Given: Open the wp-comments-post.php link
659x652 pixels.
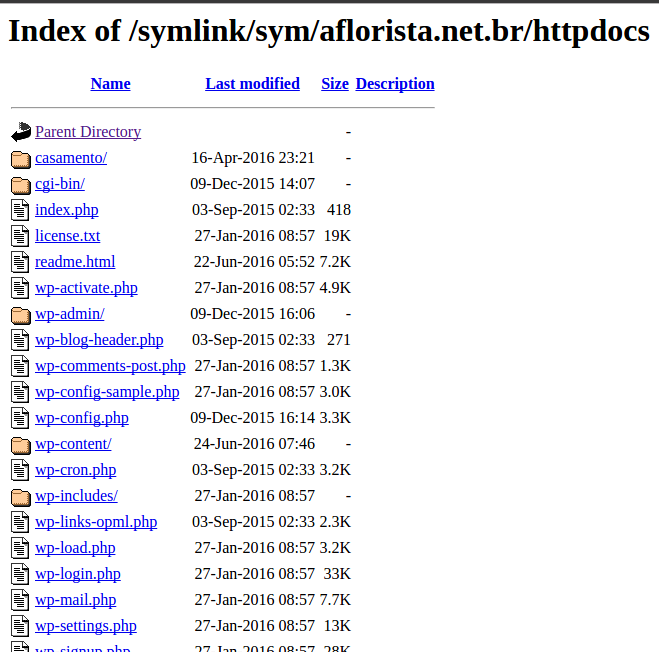Looking at the screenshot, I should [111, 366].
